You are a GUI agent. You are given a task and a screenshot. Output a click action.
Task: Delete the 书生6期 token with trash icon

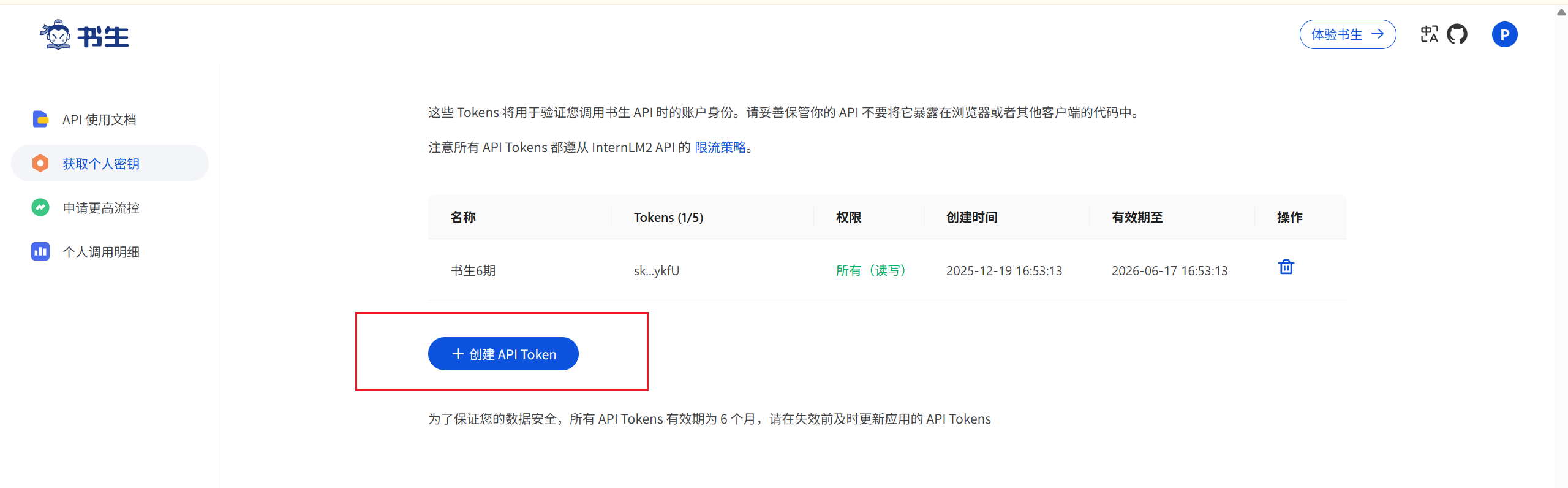[1286, 267]
